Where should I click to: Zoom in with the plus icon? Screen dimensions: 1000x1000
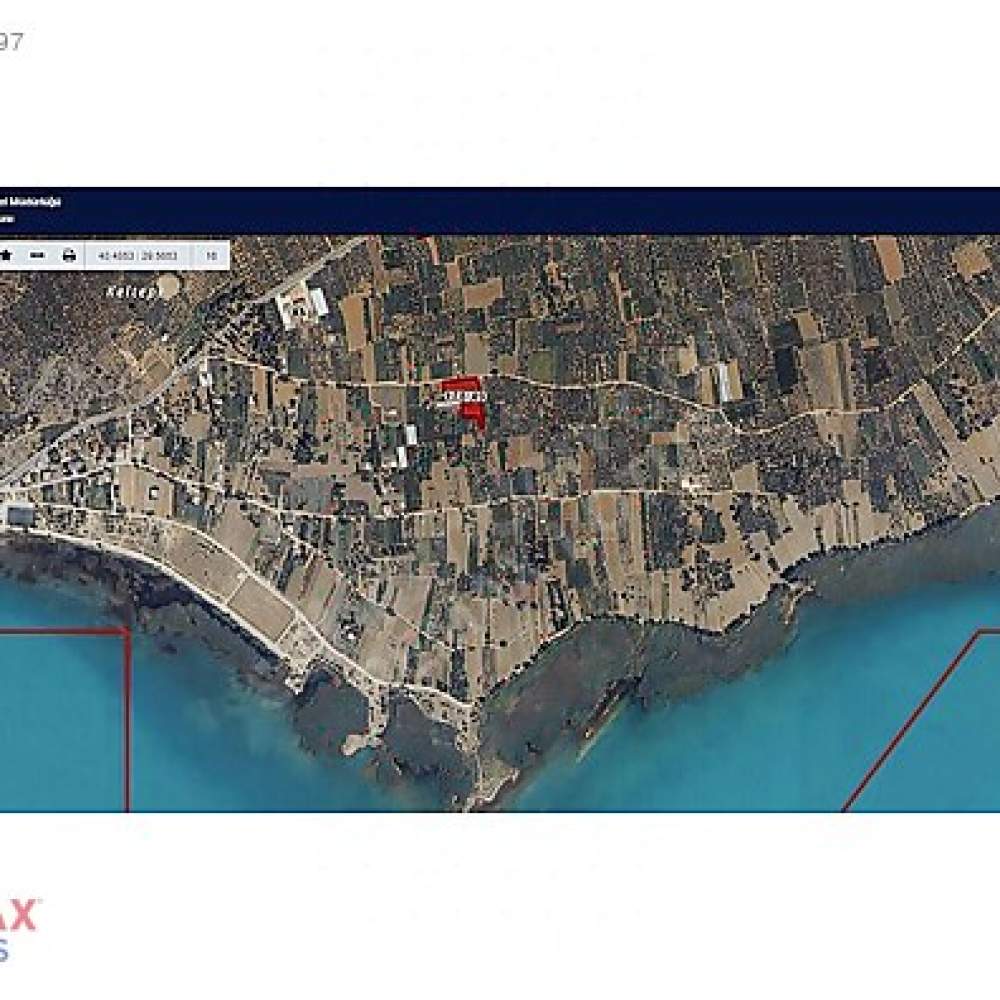tap(5, 256)
